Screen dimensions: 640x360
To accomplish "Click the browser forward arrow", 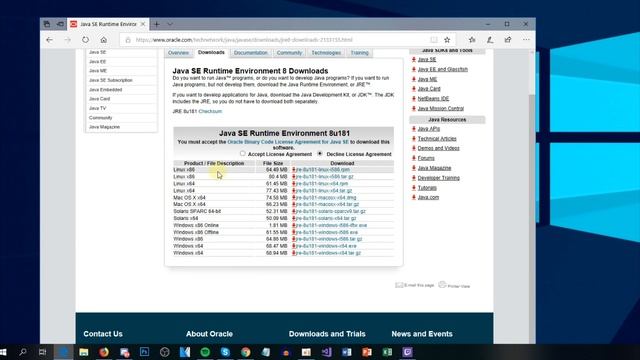I will coord(68,40).
